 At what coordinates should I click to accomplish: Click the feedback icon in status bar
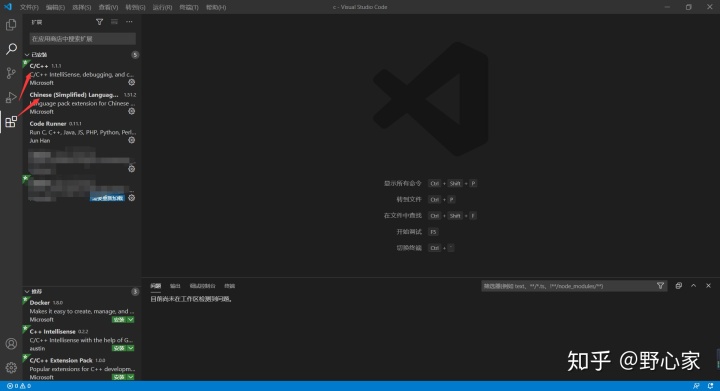click(696, 386)
